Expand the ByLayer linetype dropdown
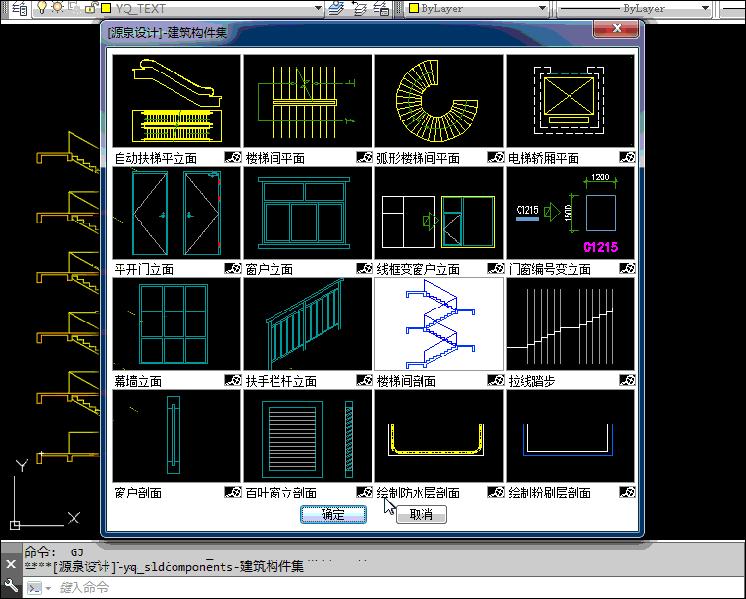This screenshot has width=746, height=599. 706,8
